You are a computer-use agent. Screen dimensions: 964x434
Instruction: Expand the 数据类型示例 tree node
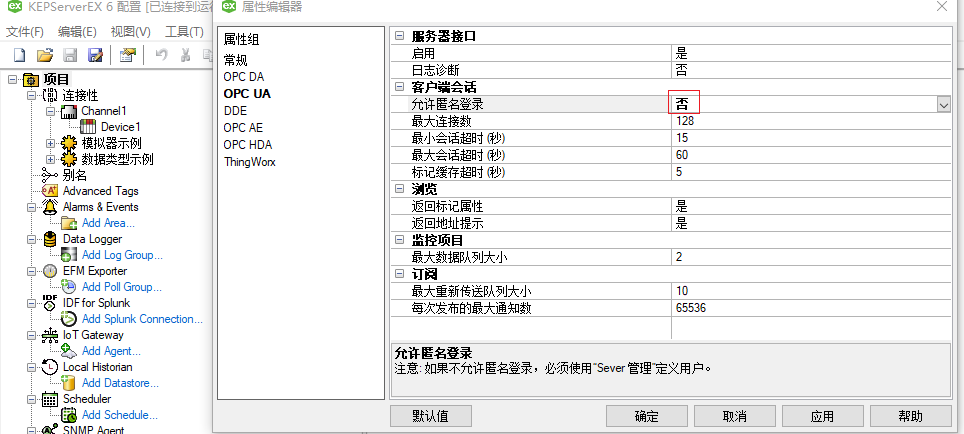(x=50, y=159)
